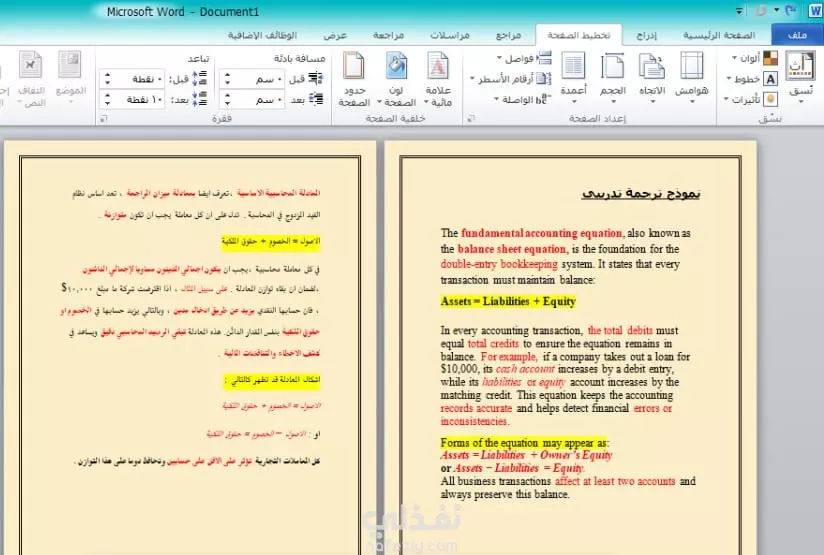Adjust the spacing Before (قبل) stepper arrows
The width and height of the screenshot is (824, 555).
(108, 79)
